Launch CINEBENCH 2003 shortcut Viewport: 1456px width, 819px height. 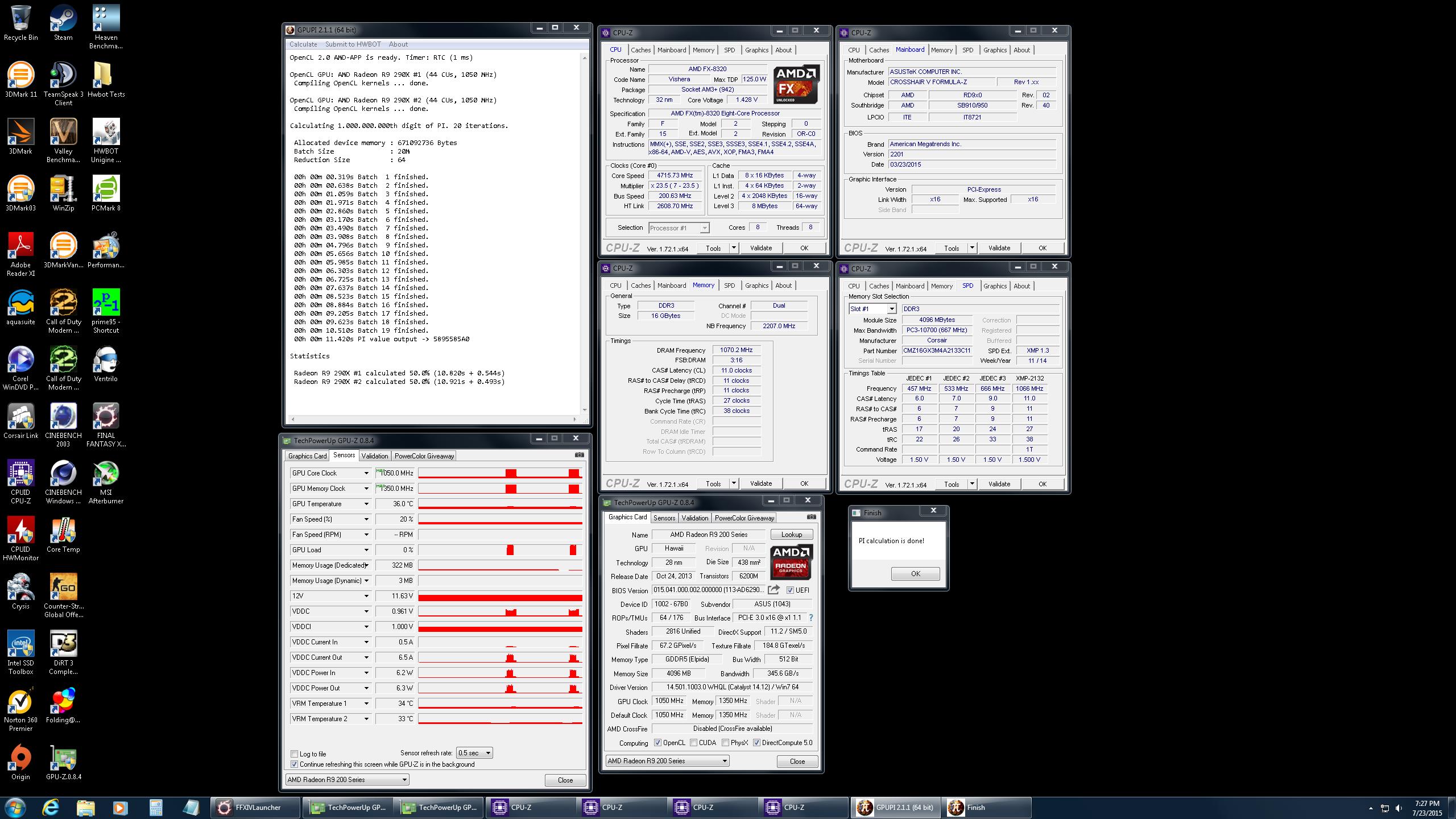[63, 425]
